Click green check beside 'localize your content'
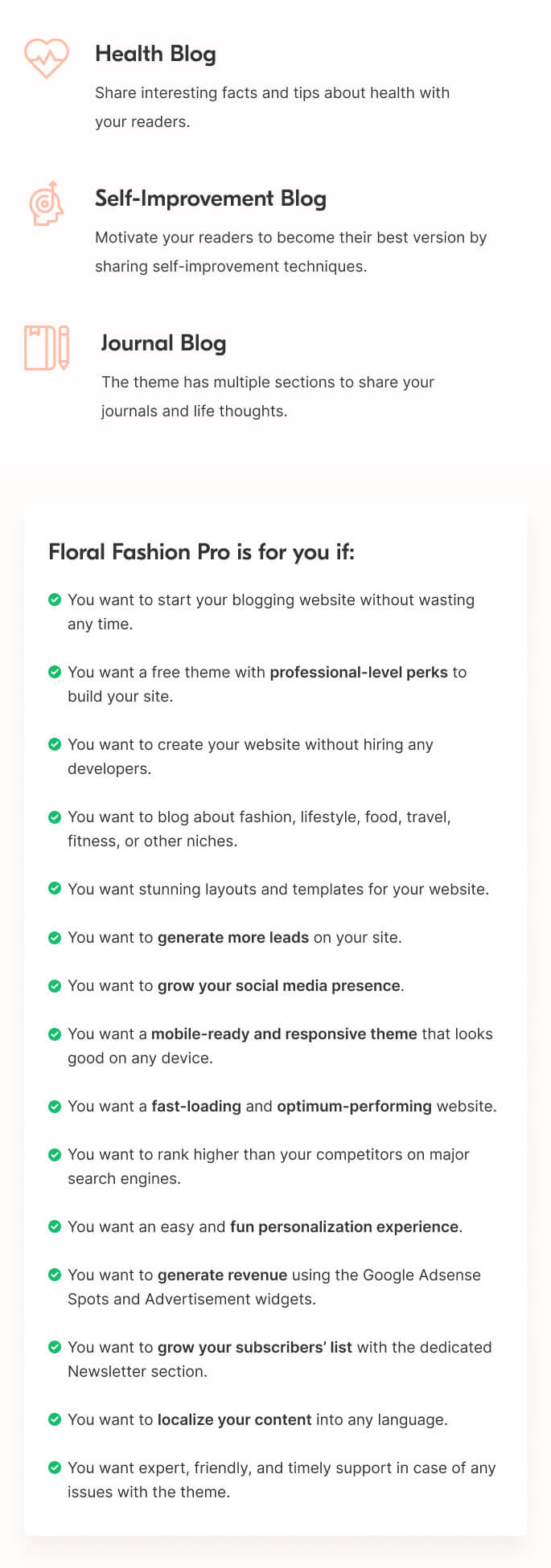 55,1419
